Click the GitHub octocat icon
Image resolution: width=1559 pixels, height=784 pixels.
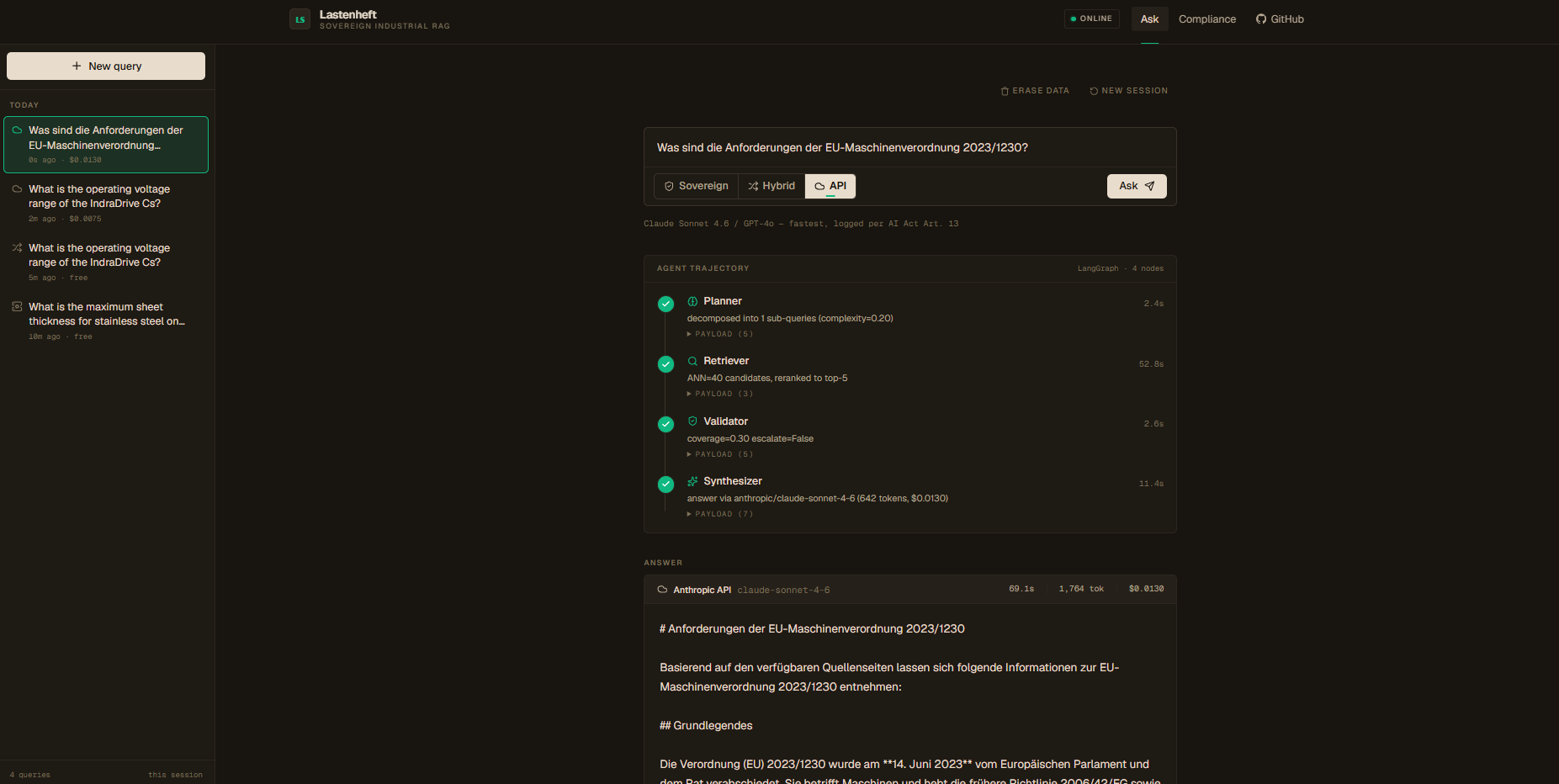1261,19
